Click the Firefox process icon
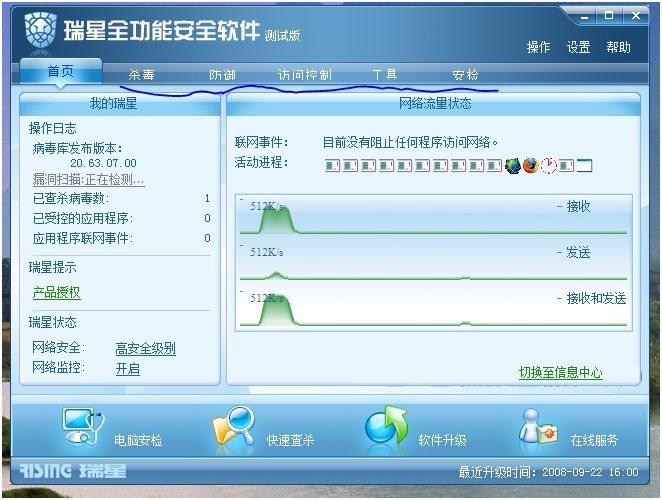Screen dimensions: 662x500 [x=531, y=166]
